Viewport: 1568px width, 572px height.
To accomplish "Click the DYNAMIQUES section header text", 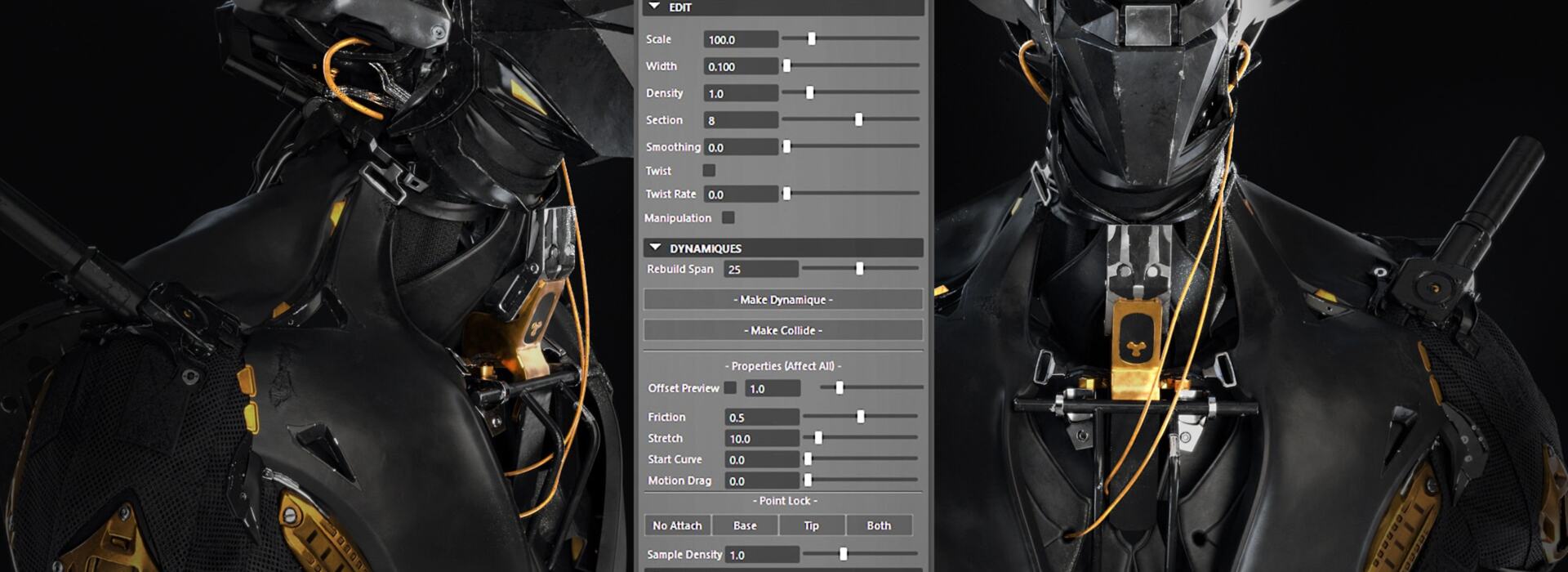I will [x=706, y=248].
